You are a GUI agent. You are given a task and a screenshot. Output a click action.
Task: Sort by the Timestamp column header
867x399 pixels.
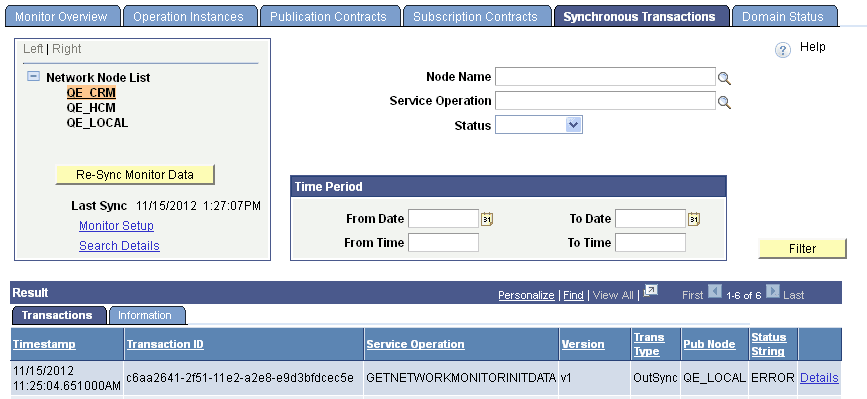click(x=44, y=344)
